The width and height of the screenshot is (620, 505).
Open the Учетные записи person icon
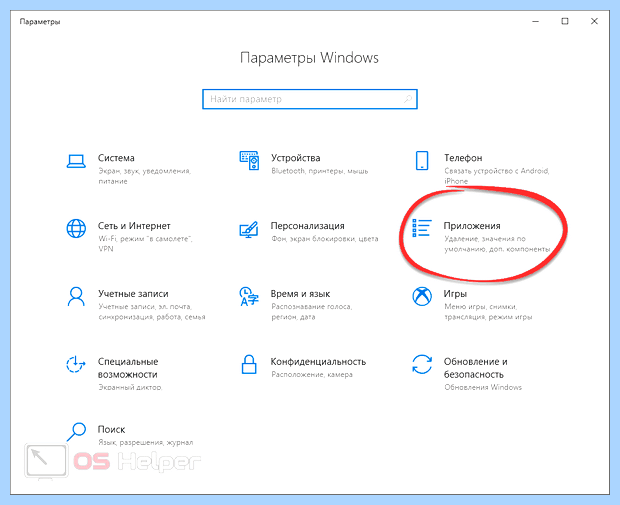[76, 297]
